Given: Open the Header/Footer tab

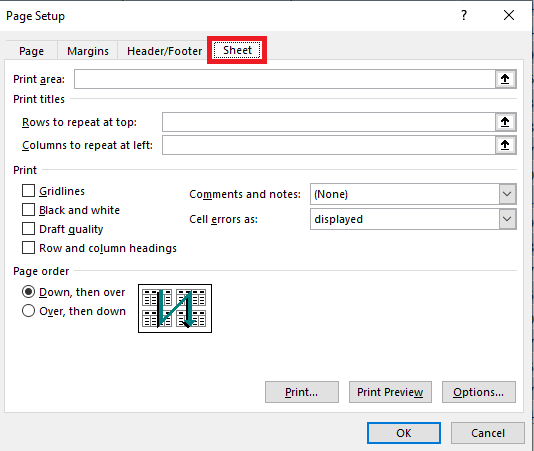Looking at the screenshot, I should [x=164, y=51].
